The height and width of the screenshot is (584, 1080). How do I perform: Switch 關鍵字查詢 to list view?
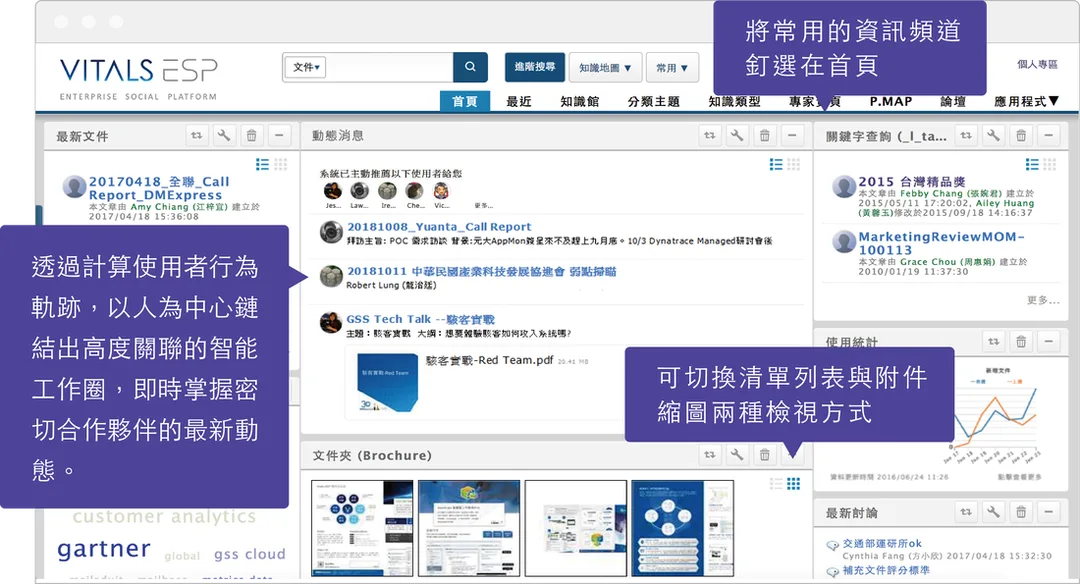[1032, 164]
